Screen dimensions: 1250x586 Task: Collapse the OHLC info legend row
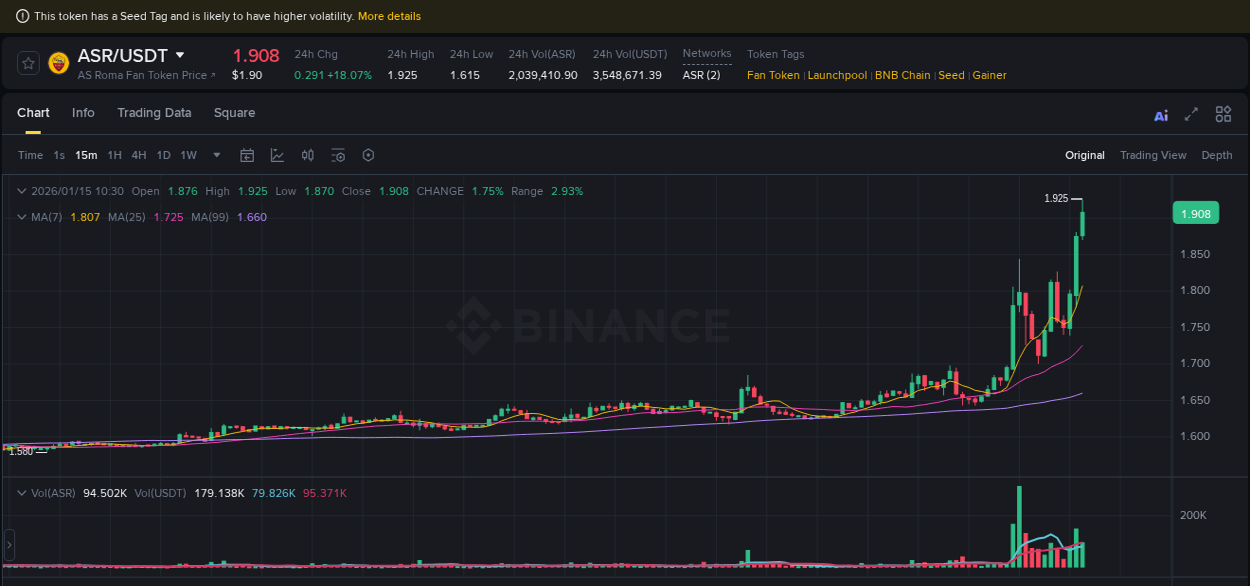click(22, 191)
